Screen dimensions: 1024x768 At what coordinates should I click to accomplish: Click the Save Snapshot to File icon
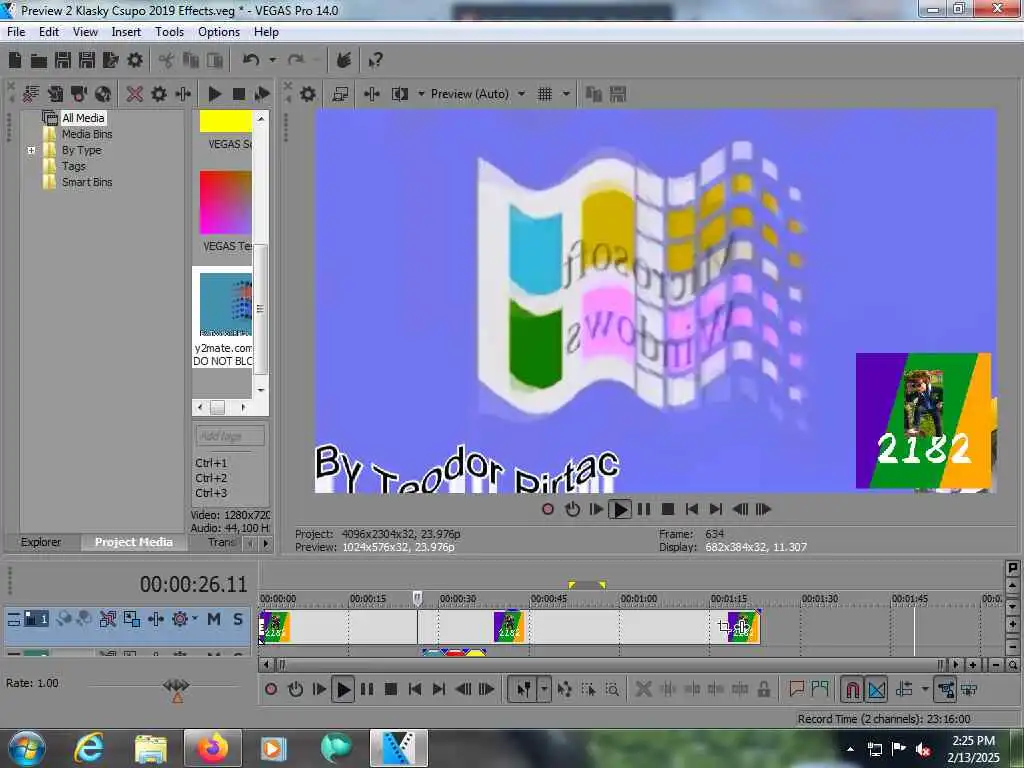click(x=618, y=94)
